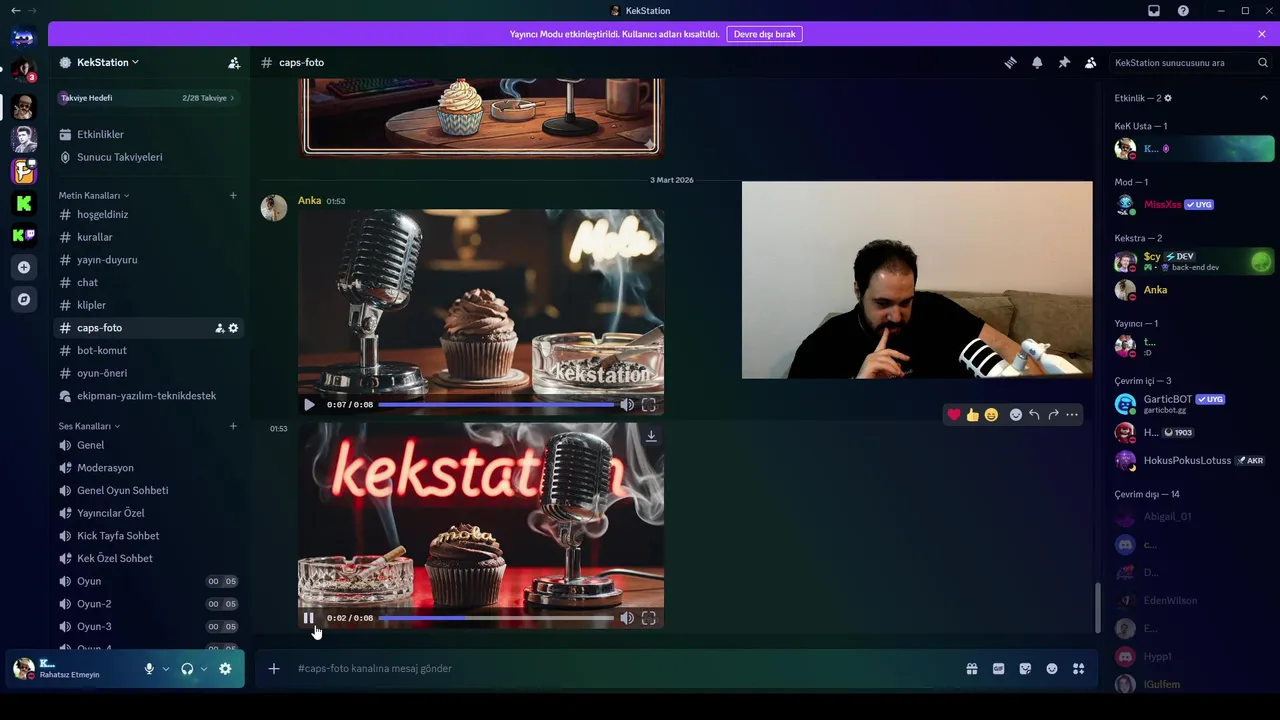1280x720 pixels.
Task: Open caps-foto channel settings gear
Action: (x=233, y=328)
